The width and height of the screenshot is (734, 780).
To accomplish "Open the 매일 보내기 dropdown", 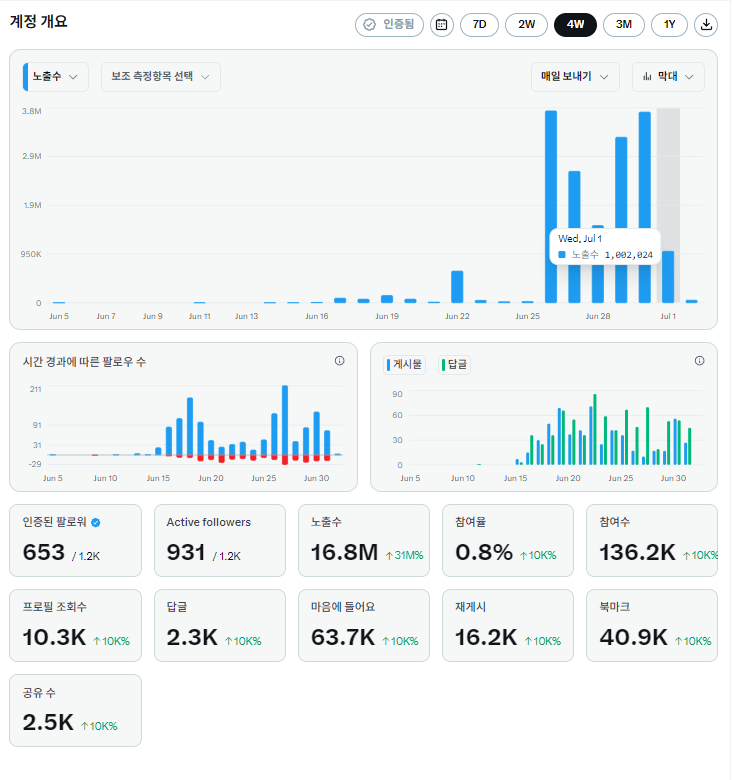I will pos(577,77).
